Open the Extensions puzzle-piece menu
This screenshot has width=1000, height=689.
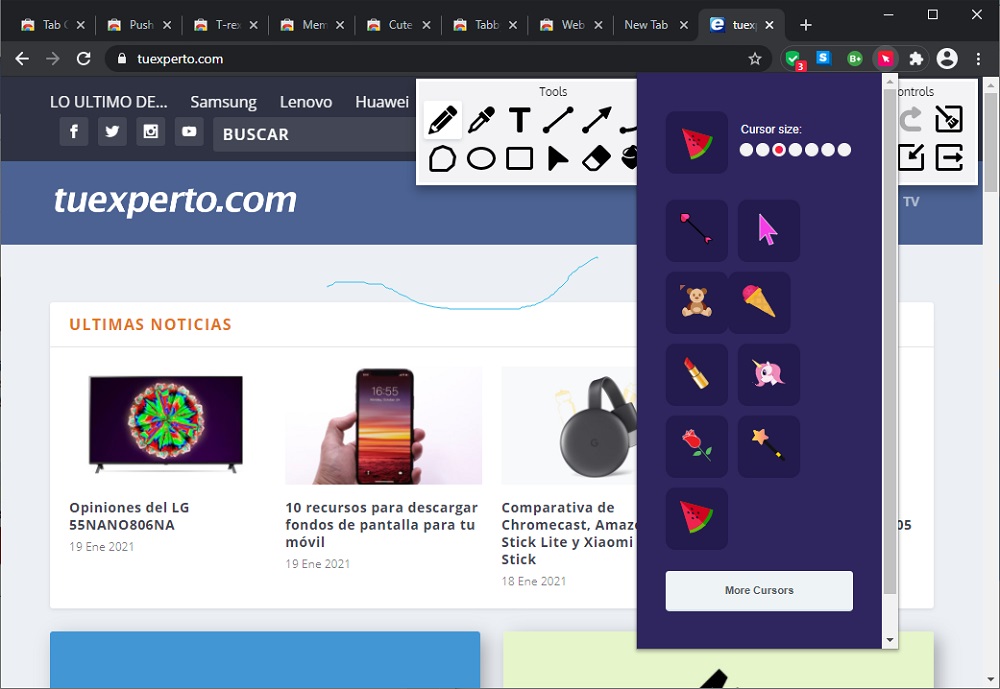(x=915, y=59)
